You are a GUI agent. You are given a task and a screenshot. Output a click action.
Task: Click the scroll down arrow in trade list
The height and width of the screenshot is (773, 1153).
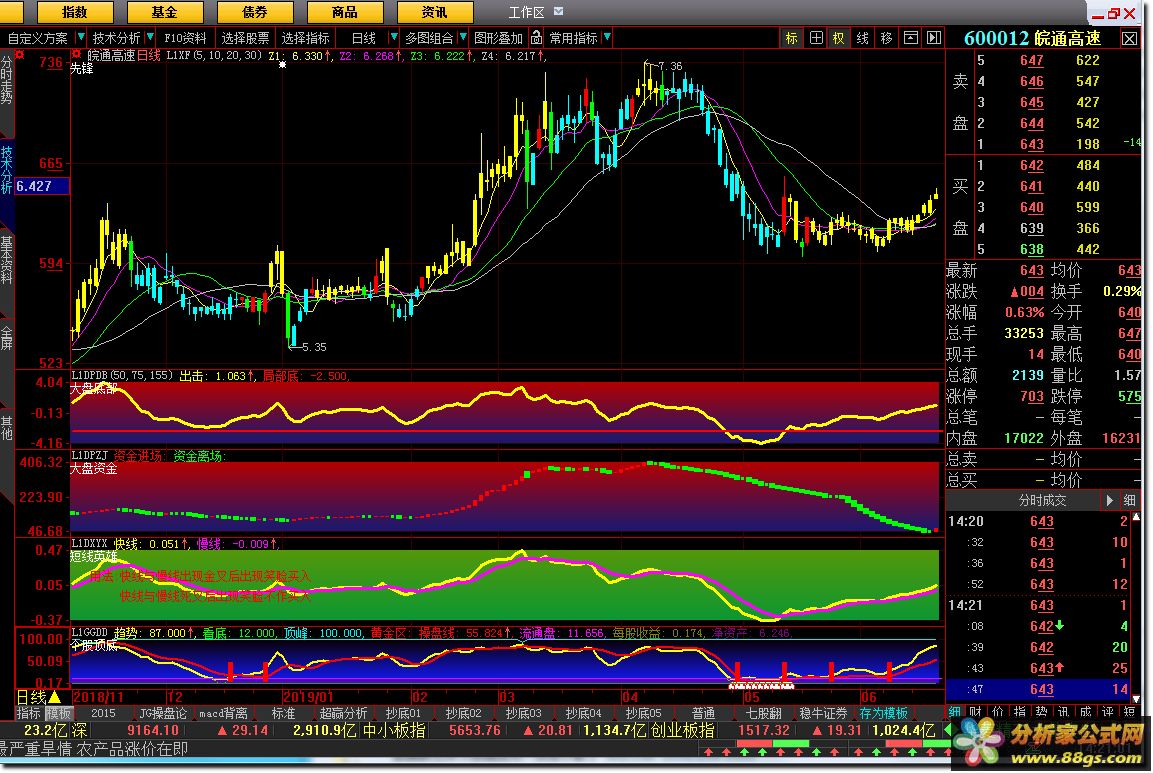pos(1136,698)
